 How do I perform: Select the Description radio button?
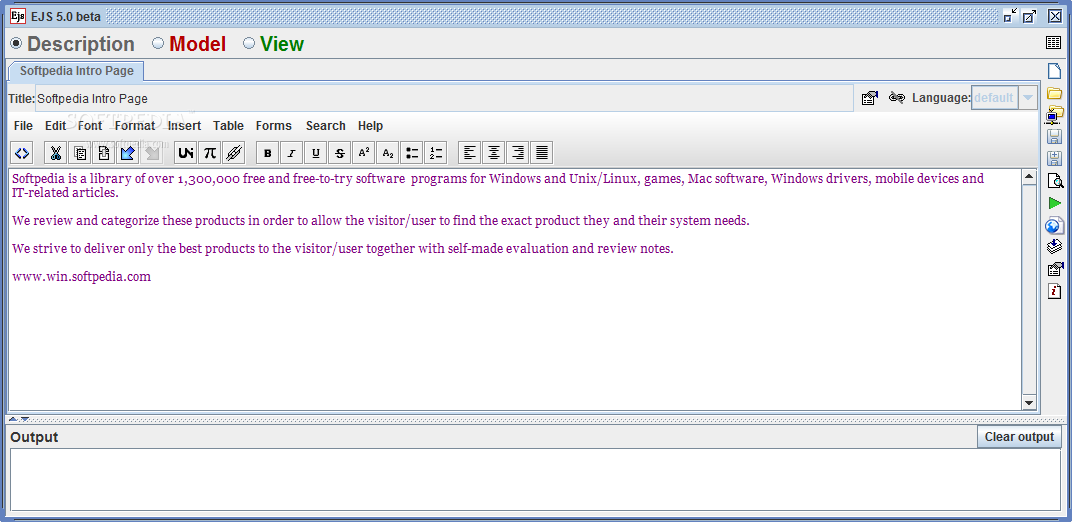(16, 44)
